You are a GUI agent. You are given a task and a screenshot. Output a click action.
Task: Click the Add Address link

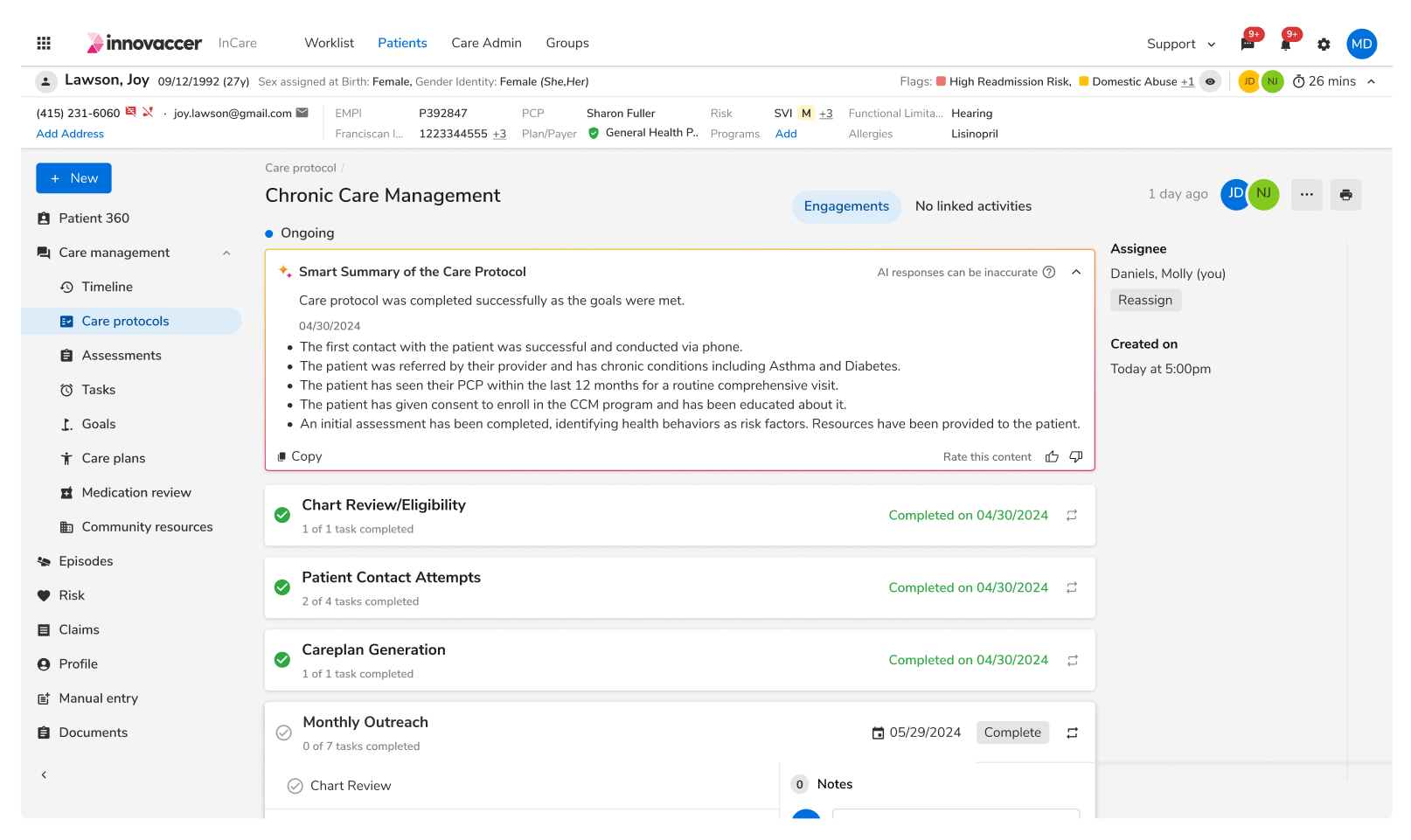pos(70,134)
